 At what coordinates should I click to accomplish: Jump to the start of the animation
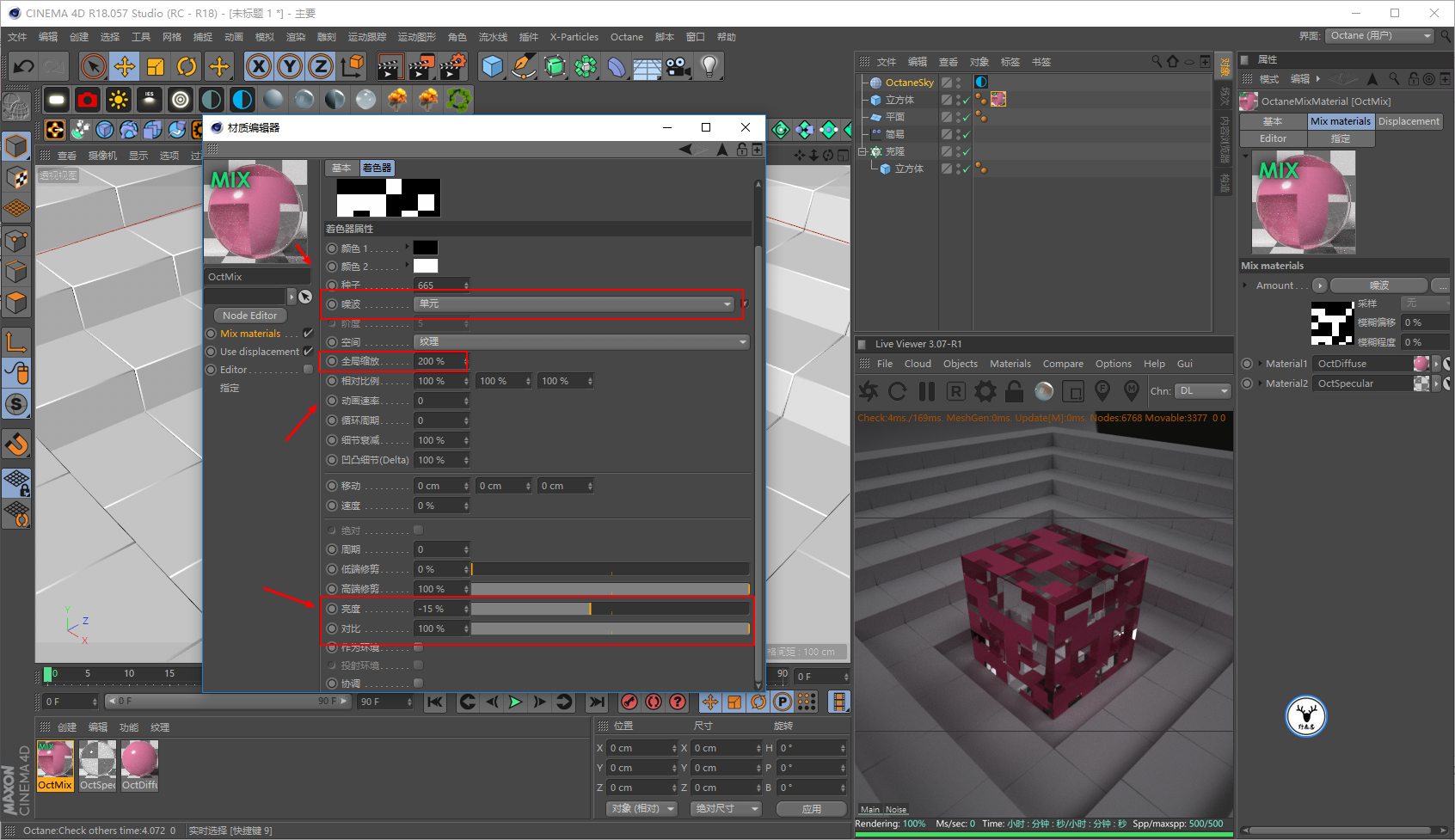436,702
